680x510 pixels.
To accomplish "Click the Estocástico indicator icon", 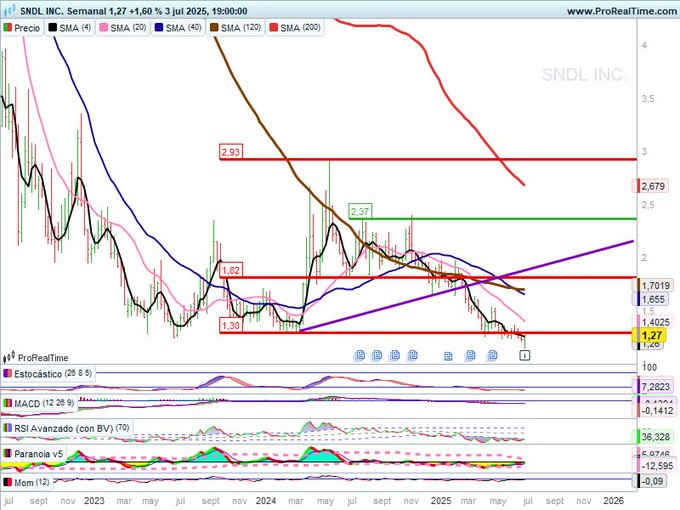I will pyautogui.click(x=7, y=373).
